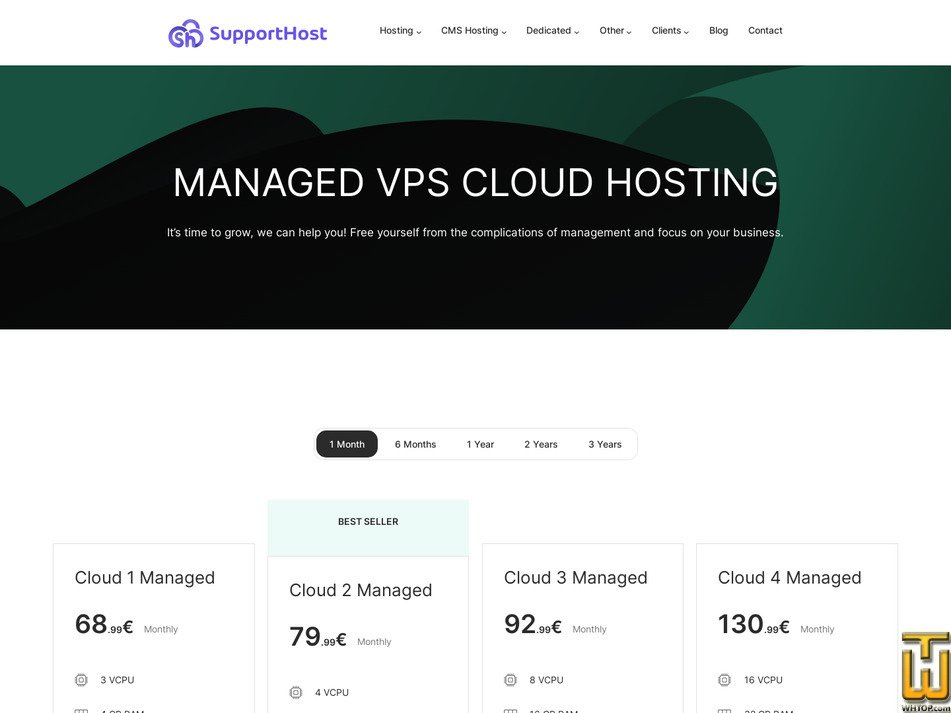Select Contact in the navigation
Screen dimensions: 951x713
pyautogui.click(x=765, y=31)
